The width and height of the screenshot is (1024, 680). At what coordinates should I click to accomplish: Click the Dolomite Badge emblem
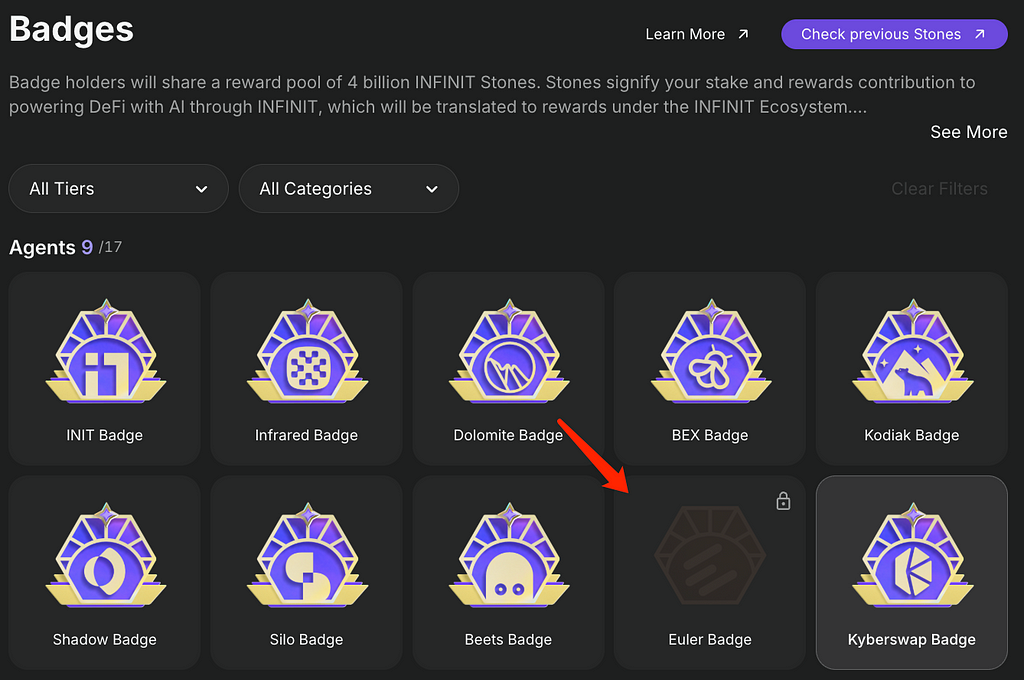[x=509, y=351]
